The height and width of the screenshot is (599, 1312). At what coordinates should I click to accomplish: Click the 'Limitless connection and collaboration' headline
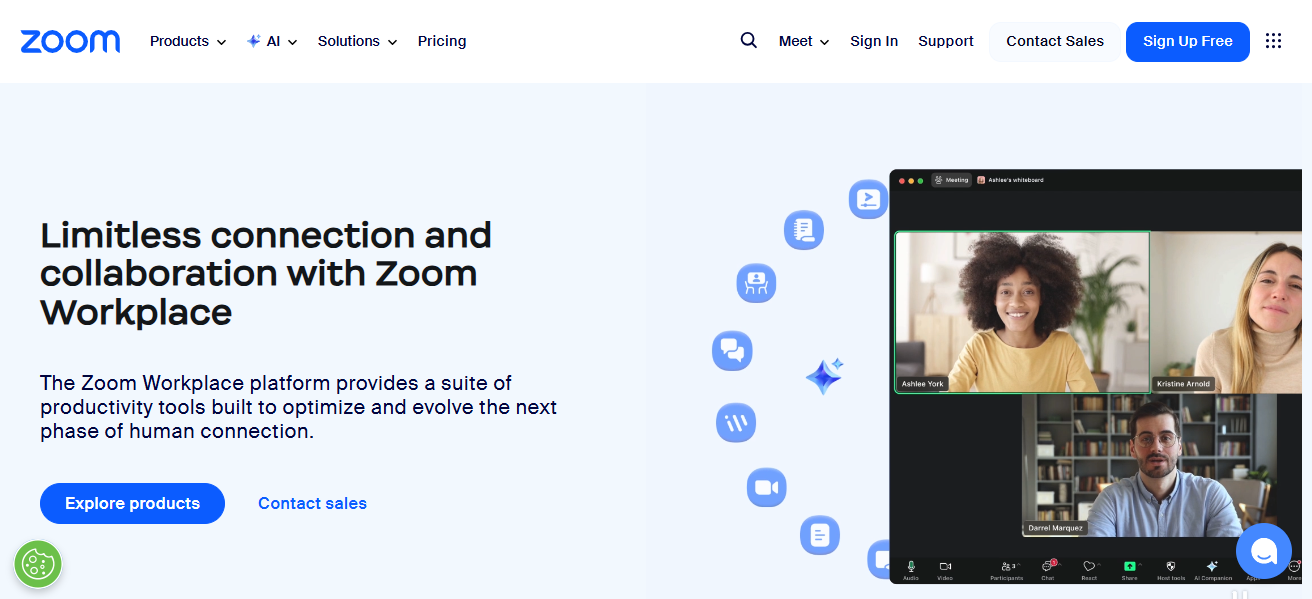pyautogui.click(x=266, y=273)
